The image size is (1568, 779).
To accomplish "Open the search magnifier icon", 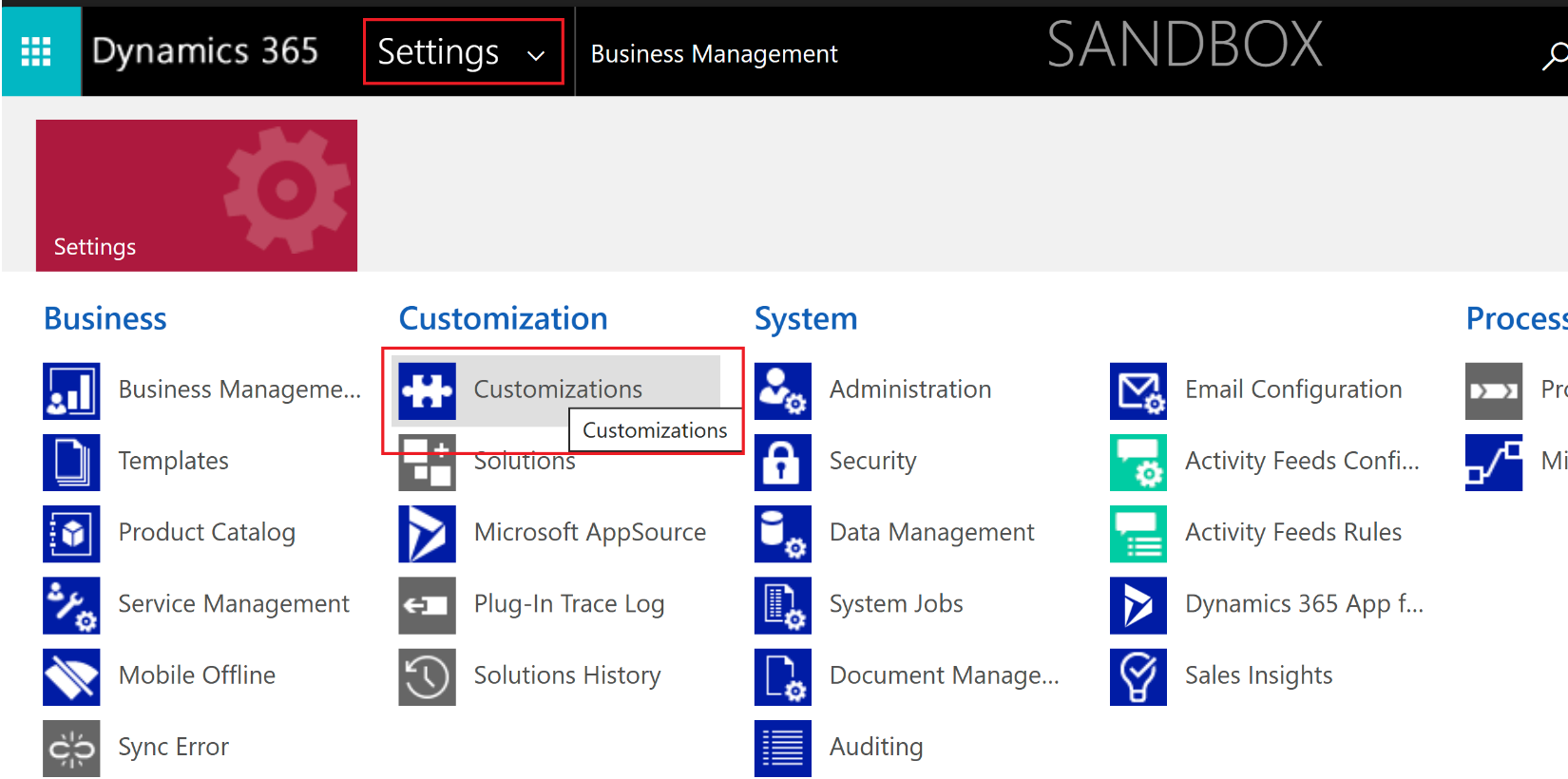I will (x=1554, y=56).
